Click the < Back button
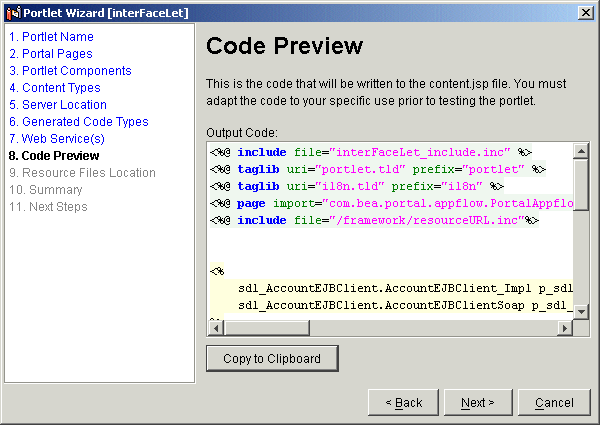The image size is (600, 425). point(403,402)
